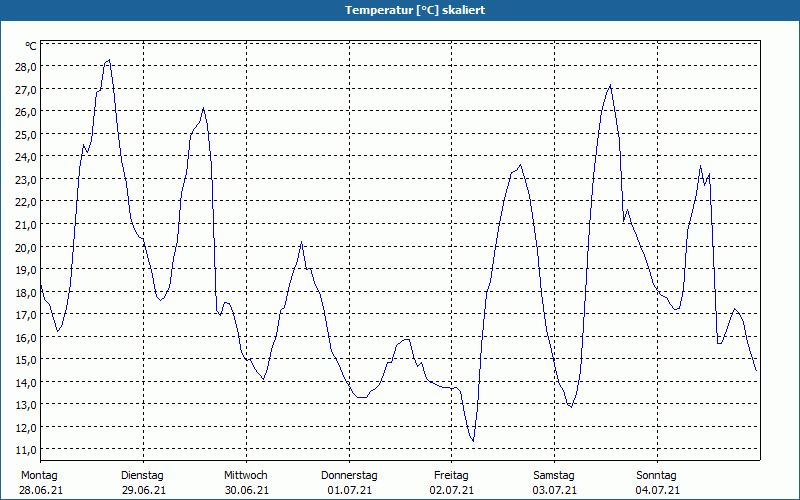This screenshot has height=500, width=800.
Task: Select the 11,0 label on the y-axis
Action: click(25, 449)
